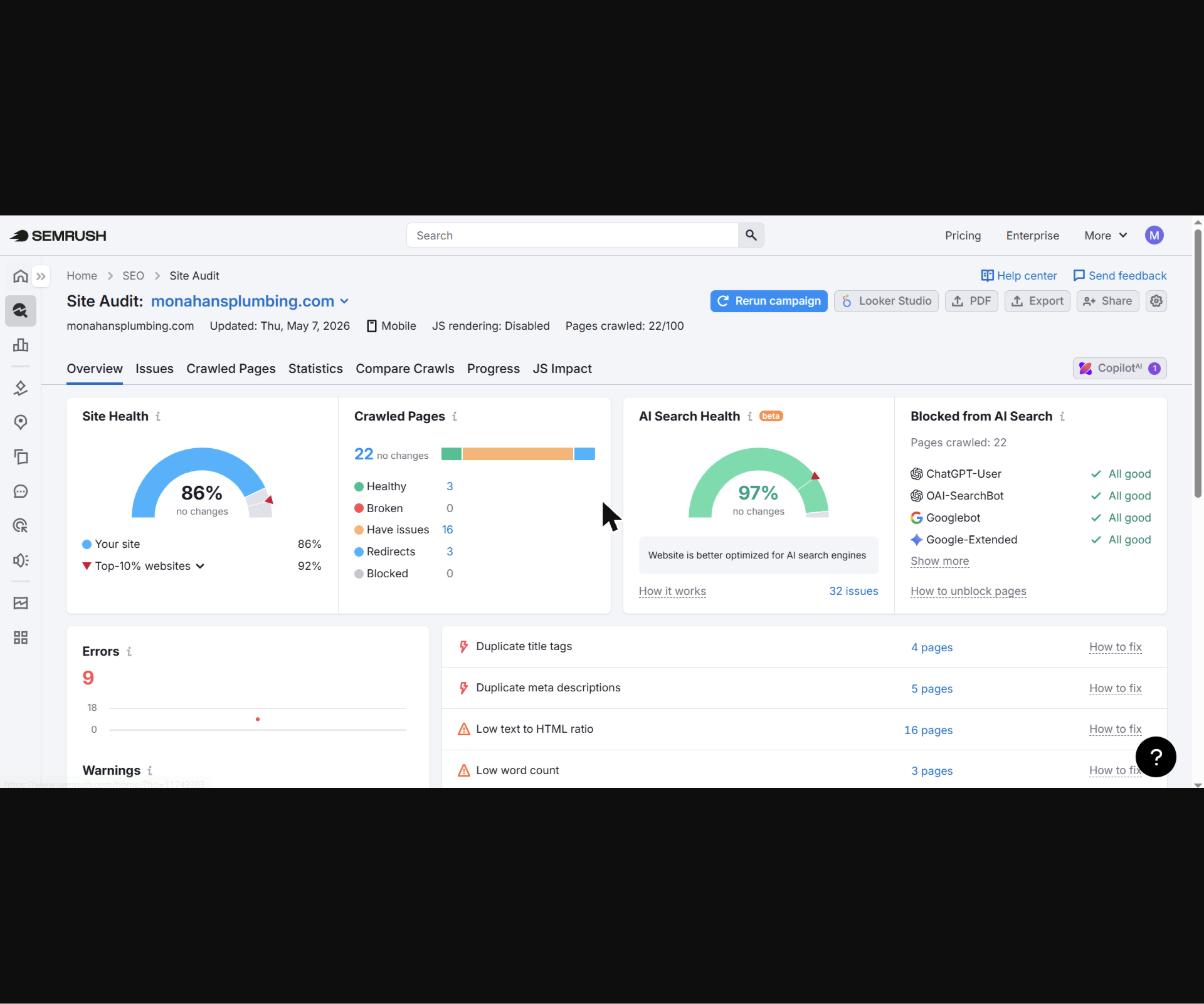
Task: Open 4 pages for Duplicate title tags
Action: (x=931, y=647)
